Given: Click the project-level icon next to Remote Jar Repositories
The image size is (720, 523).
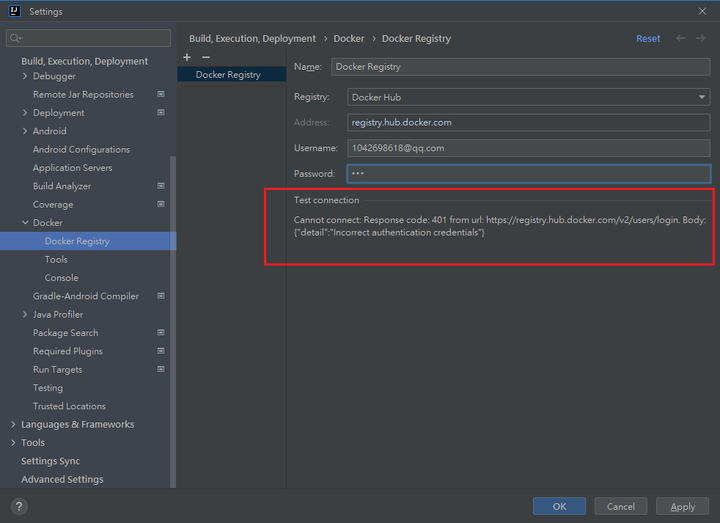Looking at the screenshot, I should coord(161,94).
